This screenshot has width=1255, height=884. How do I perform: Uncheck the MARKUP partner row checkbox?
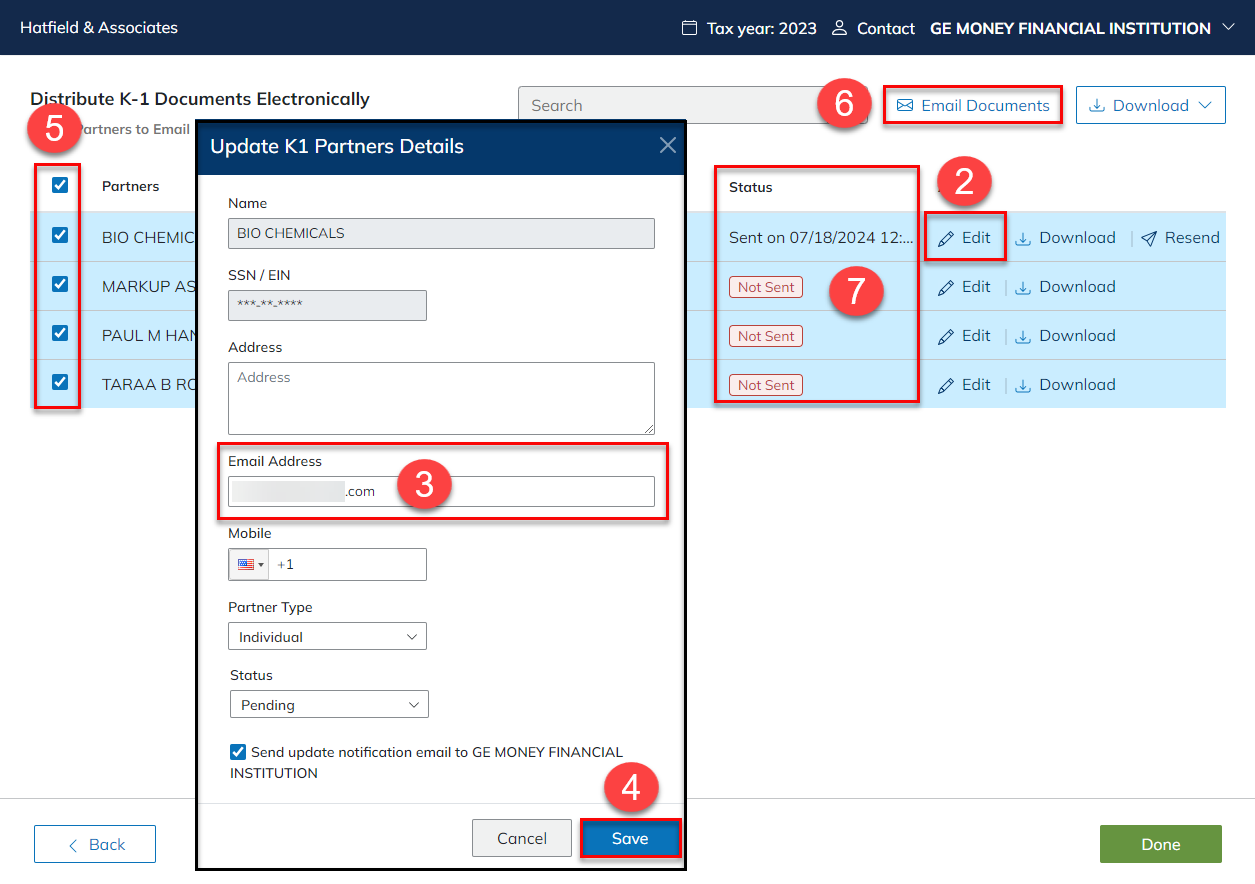coord(60,284)
